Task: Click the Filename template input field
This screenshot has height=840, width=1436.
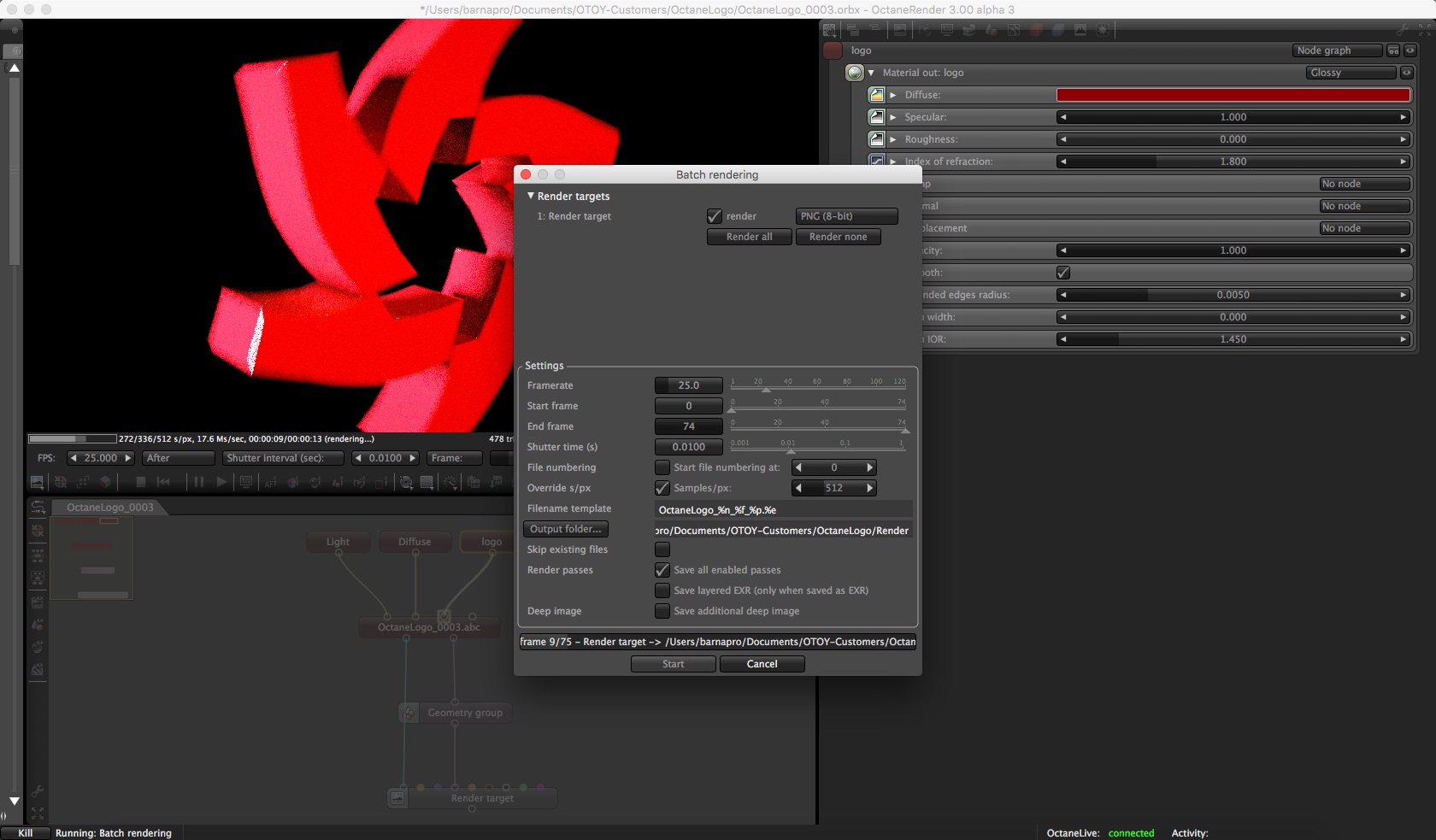Action: point(784,510)
